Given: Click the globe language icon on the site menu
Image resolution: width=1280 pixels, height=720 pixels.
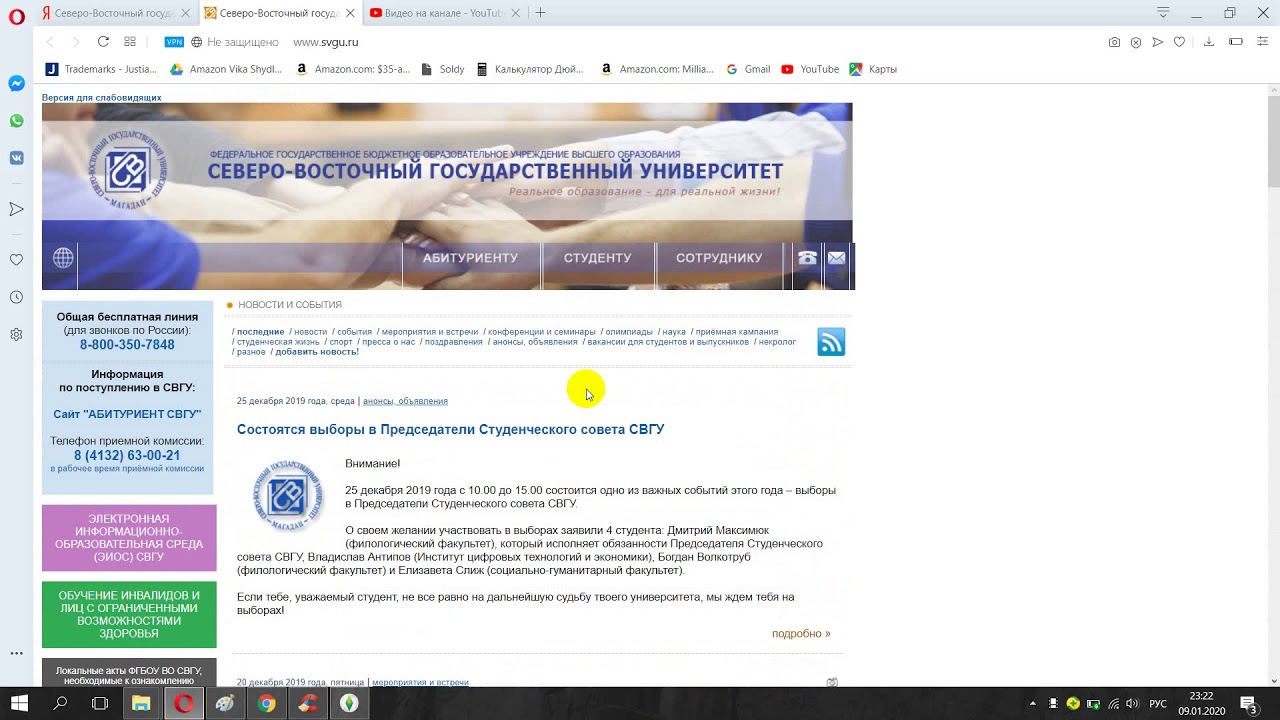Looking at the screenshot, I should 63,258.
